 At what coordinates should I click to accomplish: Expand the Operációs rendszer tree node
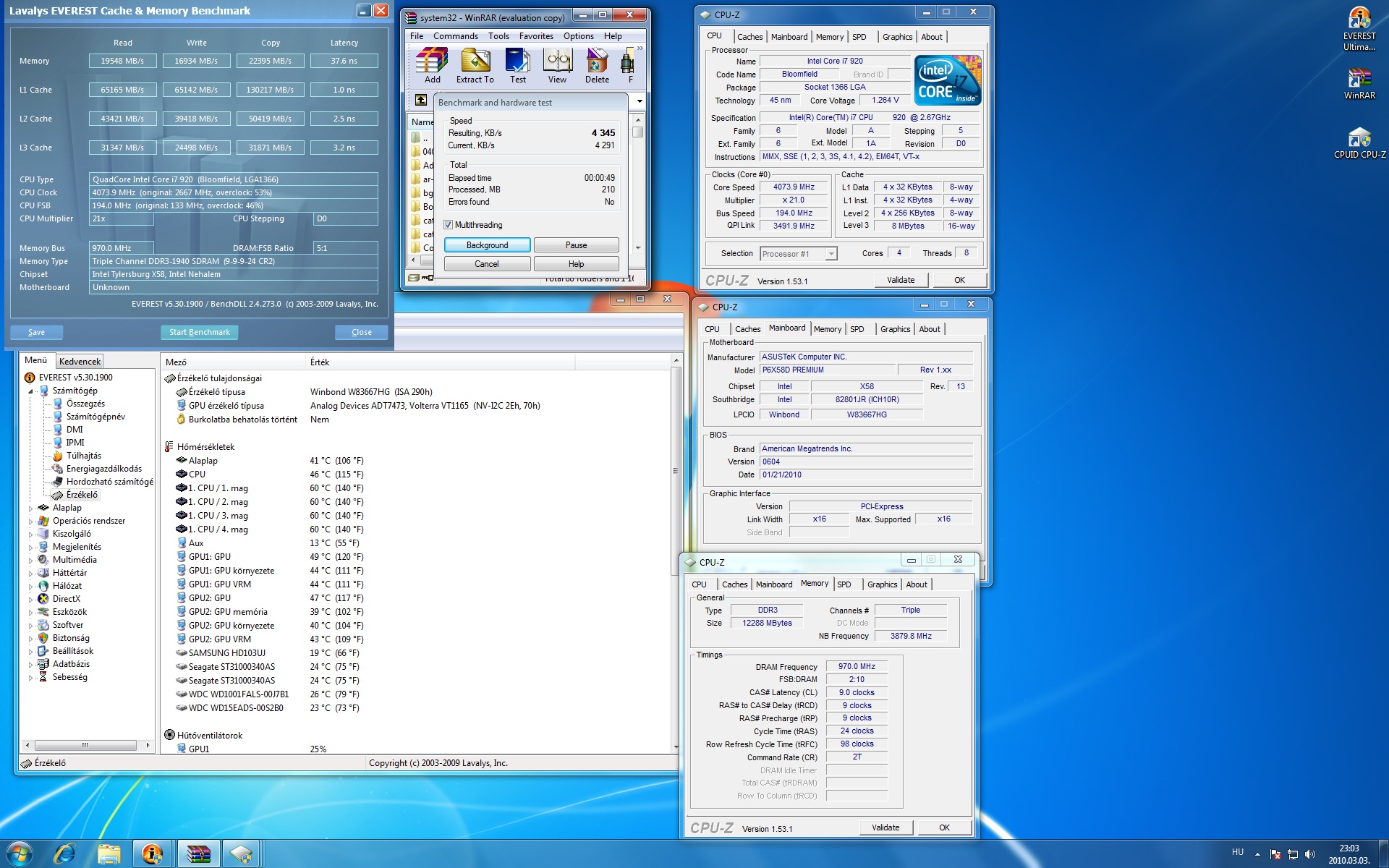[x=31, y=522]
